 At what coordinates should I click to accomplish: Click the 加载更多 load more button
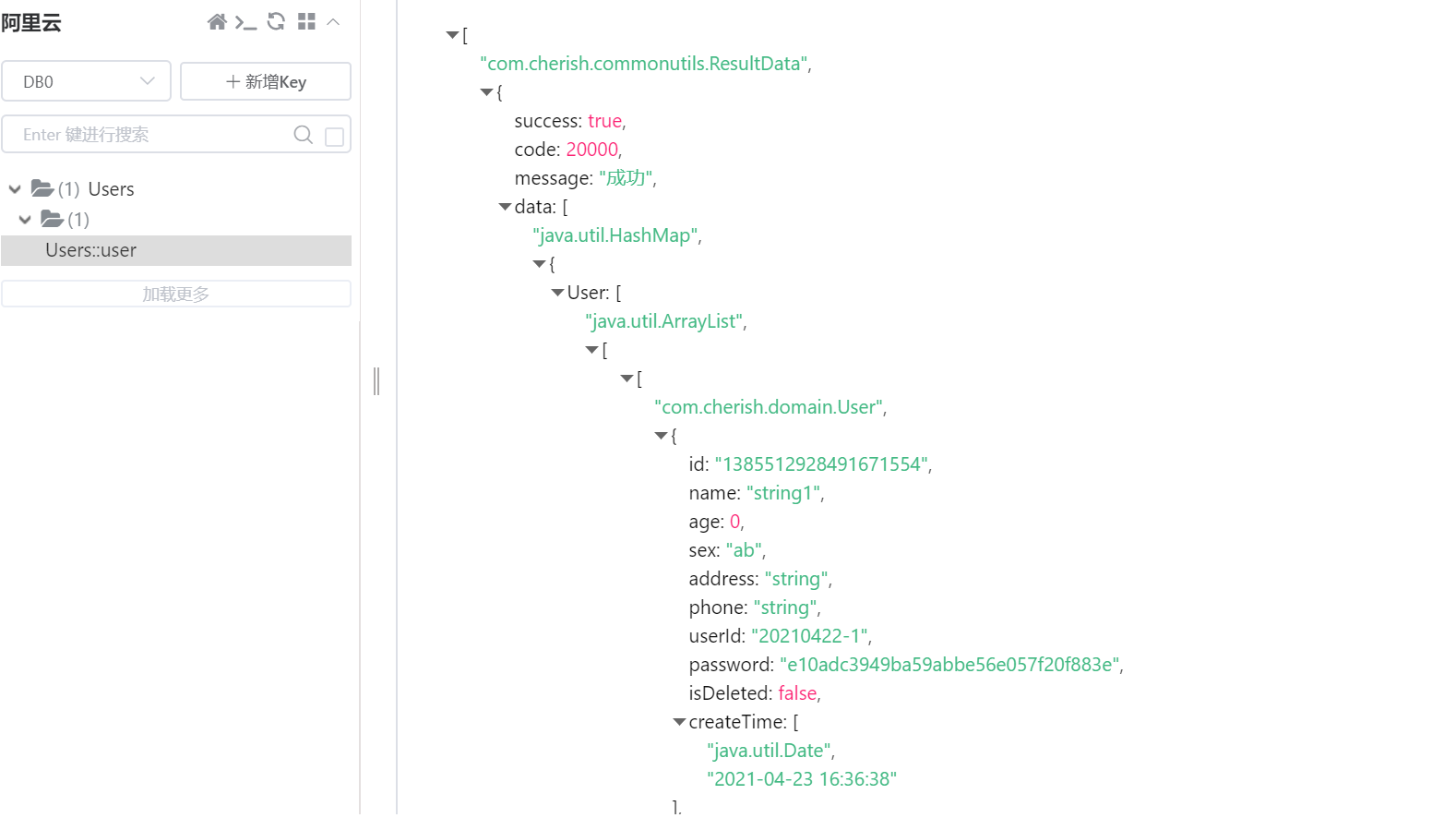coord(175,294)
